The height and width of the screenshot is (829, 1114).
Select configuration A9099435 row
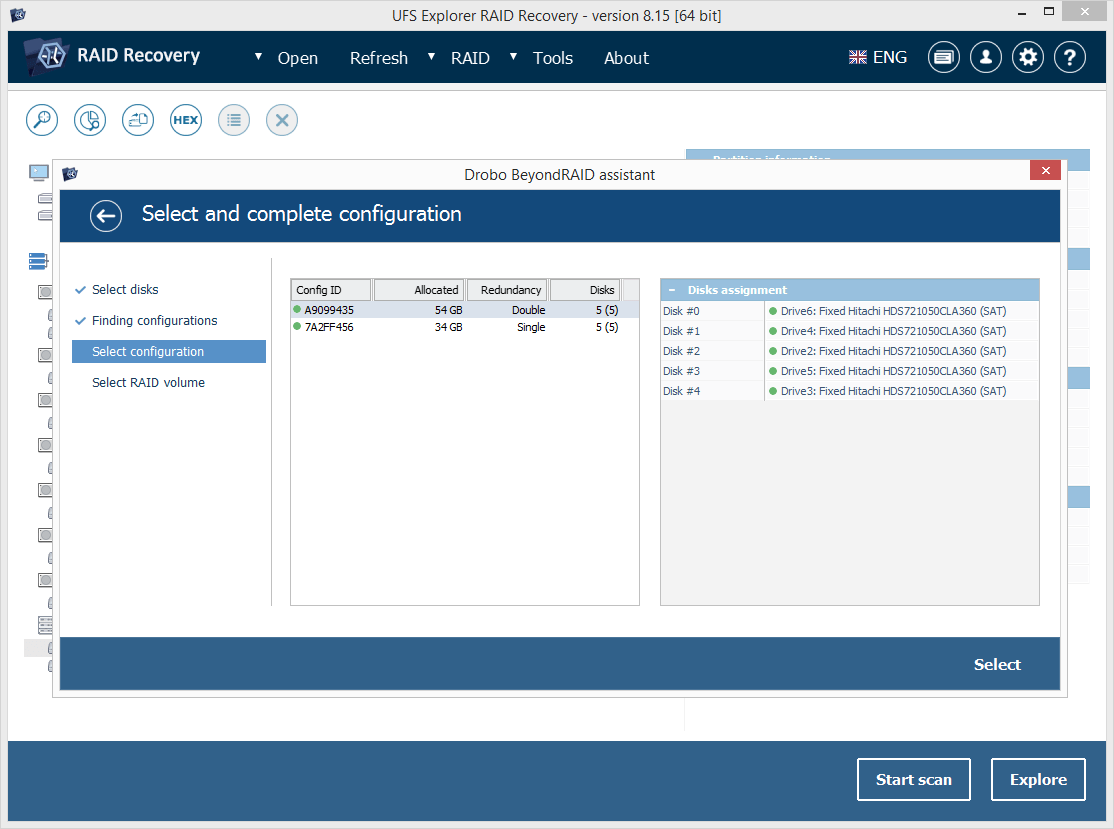(x=465, y=310)
